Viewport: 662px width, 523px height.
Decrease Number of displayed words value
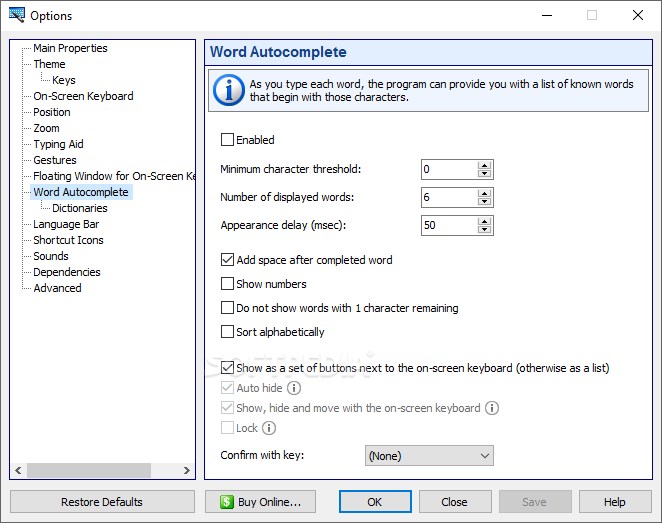(485, 201)
